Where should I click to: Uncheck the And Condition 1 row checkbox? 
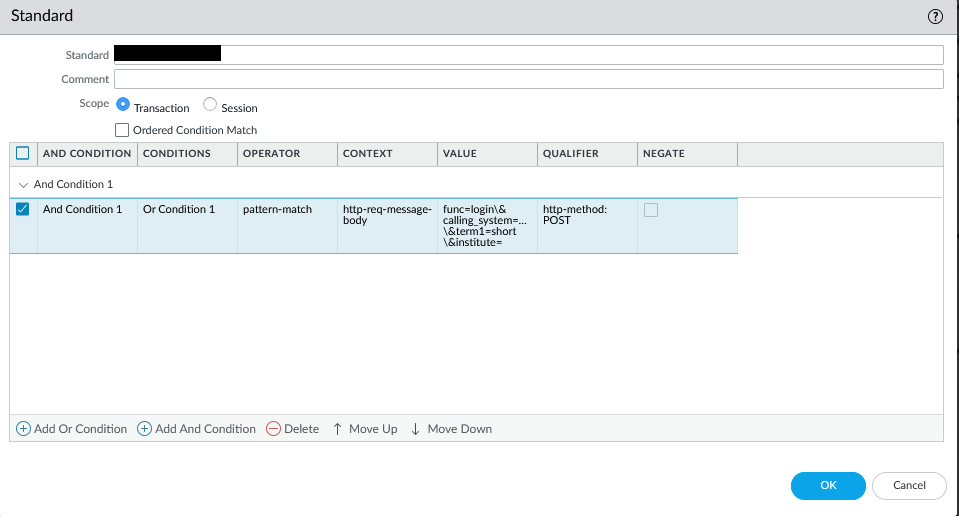pyautogui.click(x=23, y=209)
